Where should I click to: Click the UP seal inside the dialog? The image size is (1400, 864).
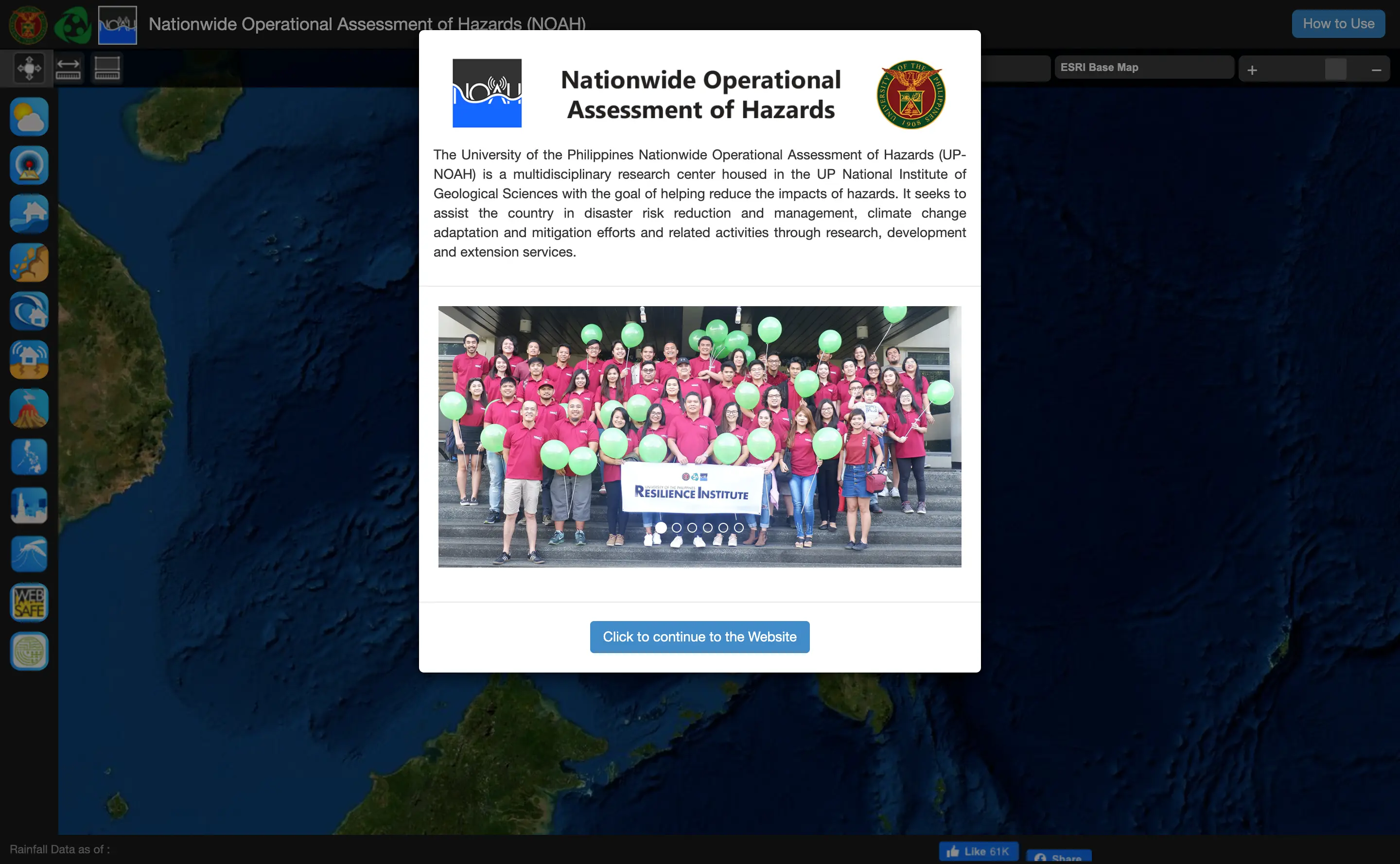coord(910,94)
